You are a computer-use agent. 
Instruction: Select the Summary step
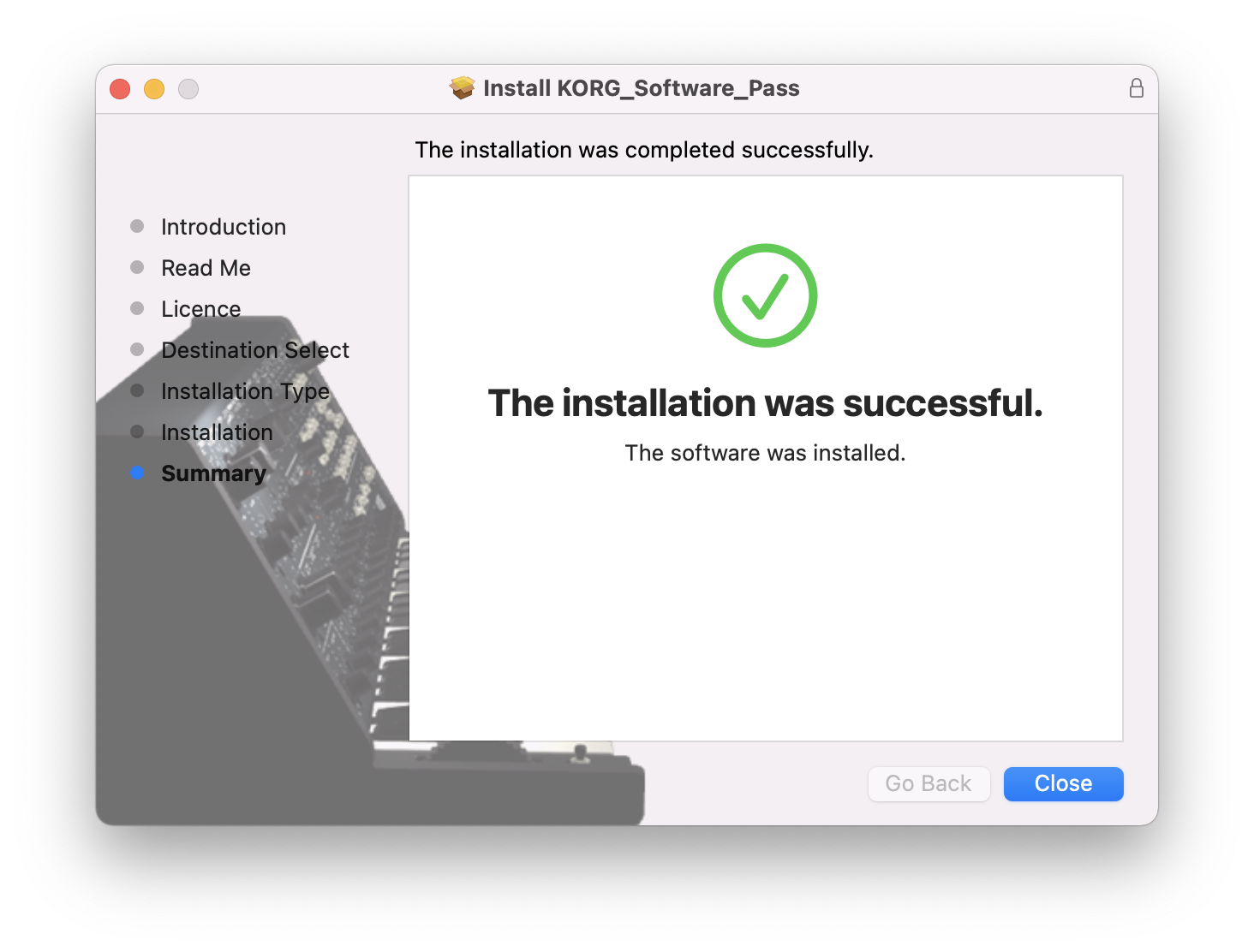(x=213, y=473)
